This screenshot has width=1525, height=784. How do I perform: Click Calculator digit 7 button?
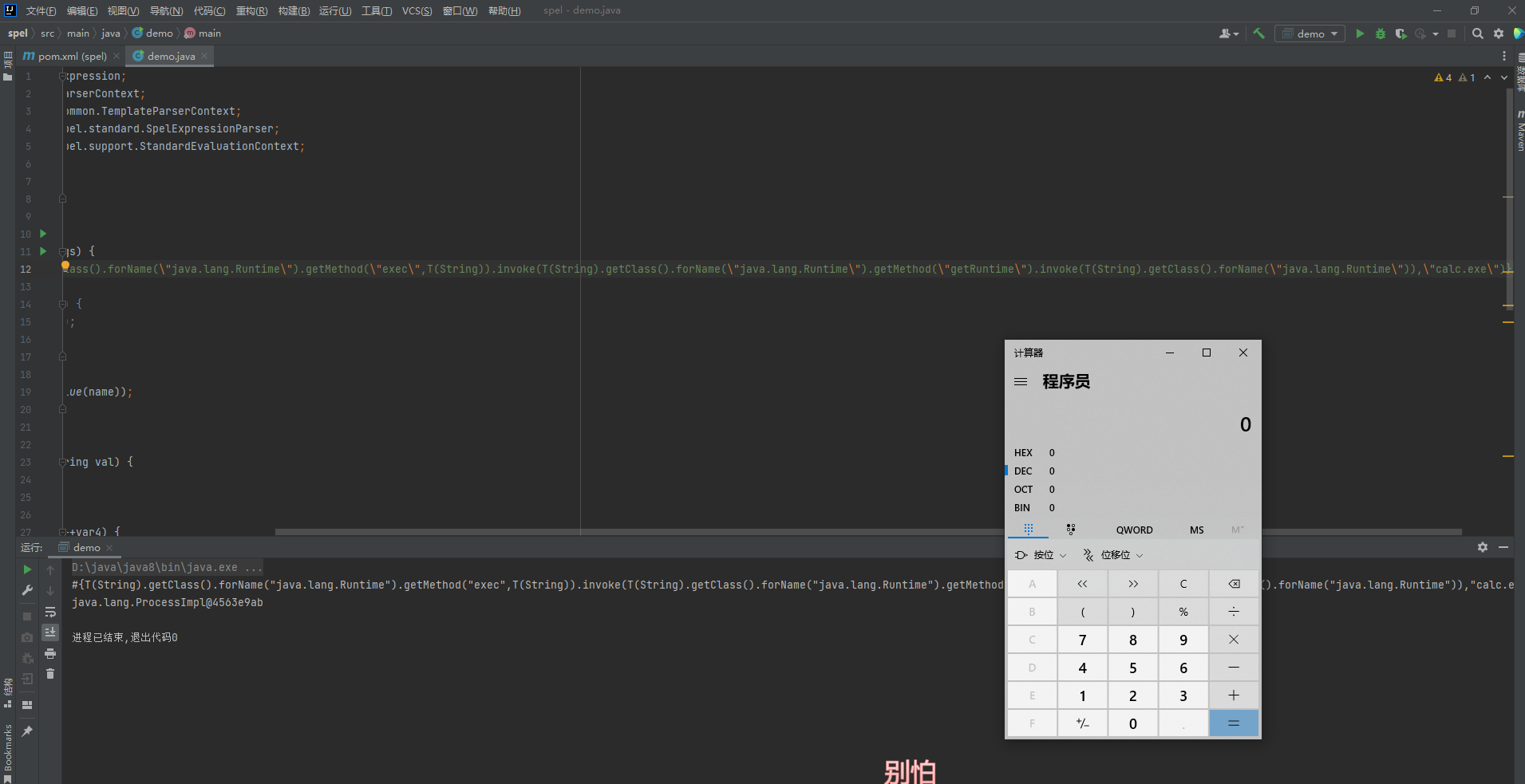[x=1082, y=640]
